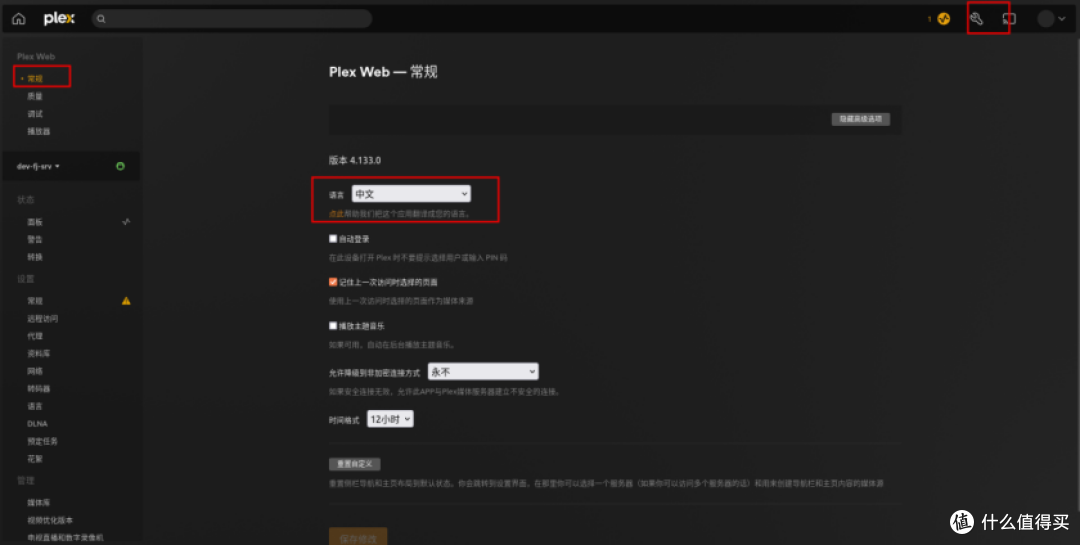The width and height of the screenshot is (1080, 545).
Task: Expand the dev-fj-srv server selector
Action: 39,166
